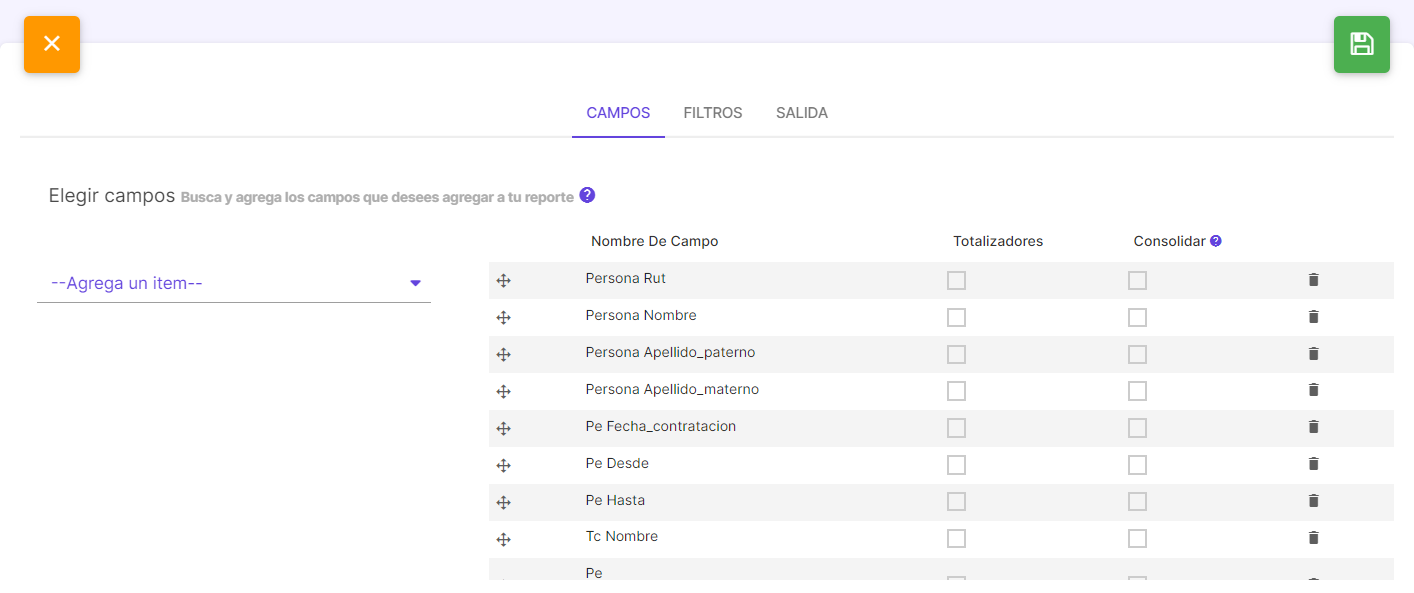Toggle Consolidar for Persona Nombre
Viewport: 1414px width, 593px height.
tap(1137, 318)
